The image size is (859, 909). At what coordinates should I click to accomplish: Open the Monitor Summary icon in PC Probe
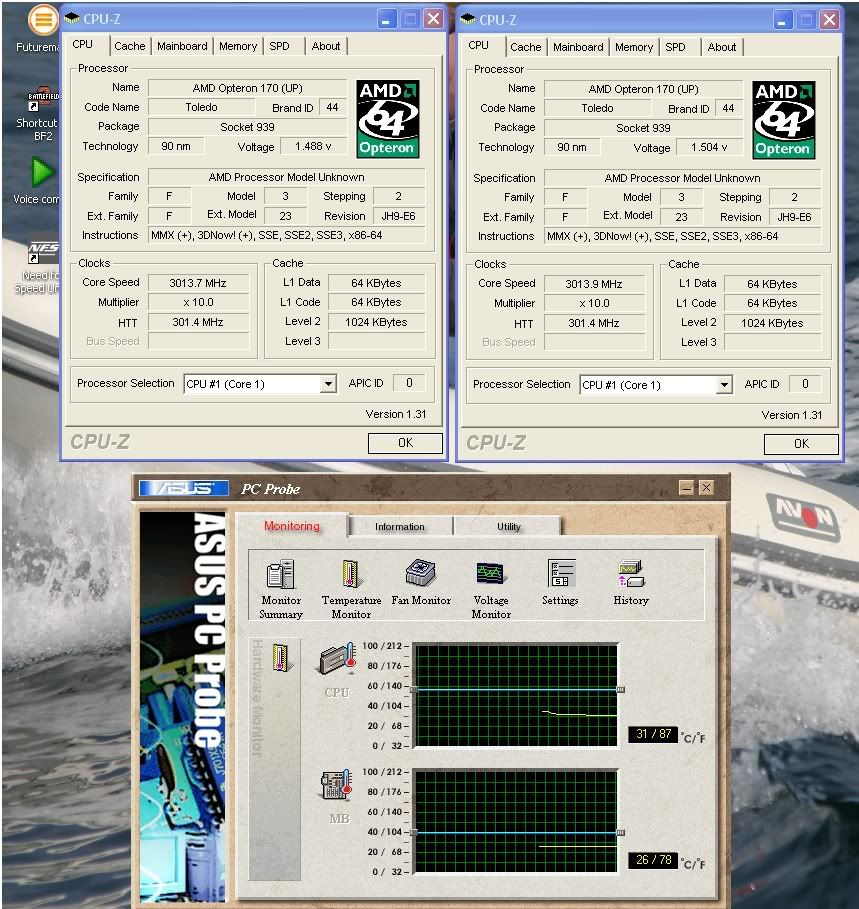(281, 575)
